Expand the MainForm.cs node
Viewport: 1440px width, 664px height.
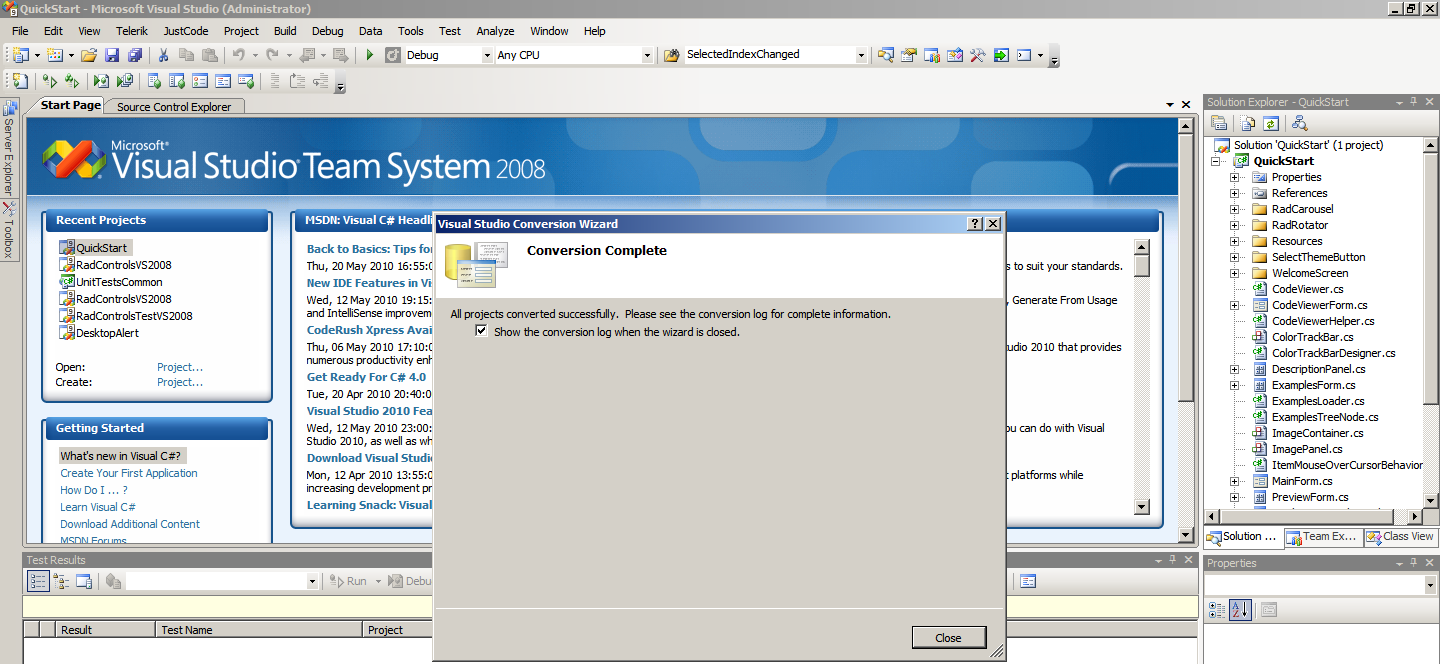(x=1234, y=481)
